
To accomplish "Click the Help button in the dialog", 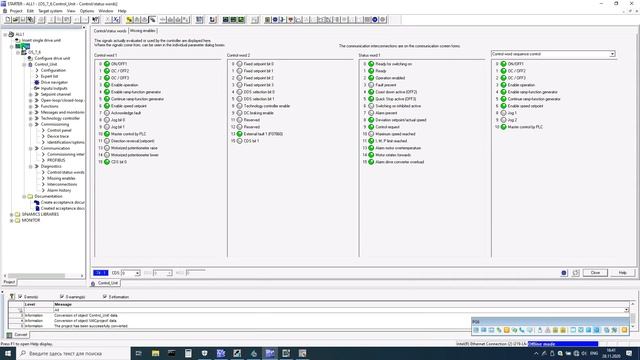I will (622, 273).
